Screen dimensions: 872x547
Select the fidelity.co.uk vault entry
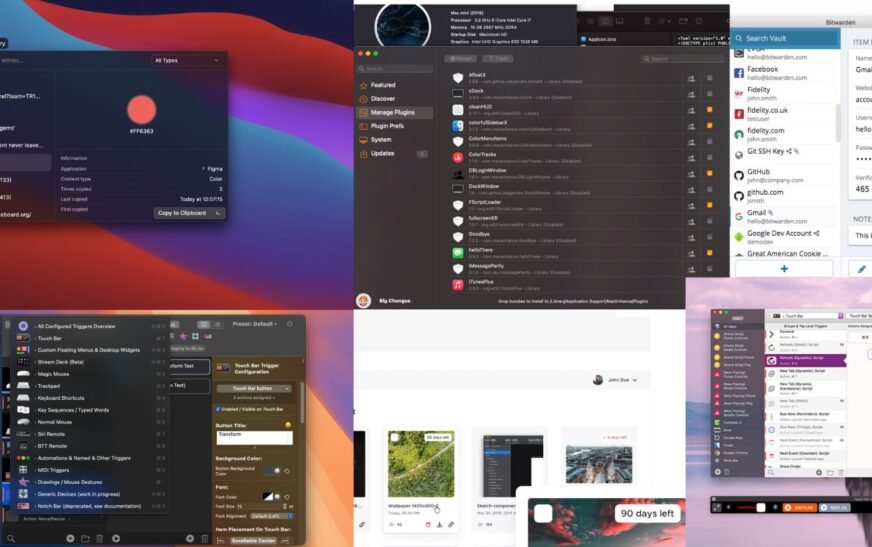784,114
